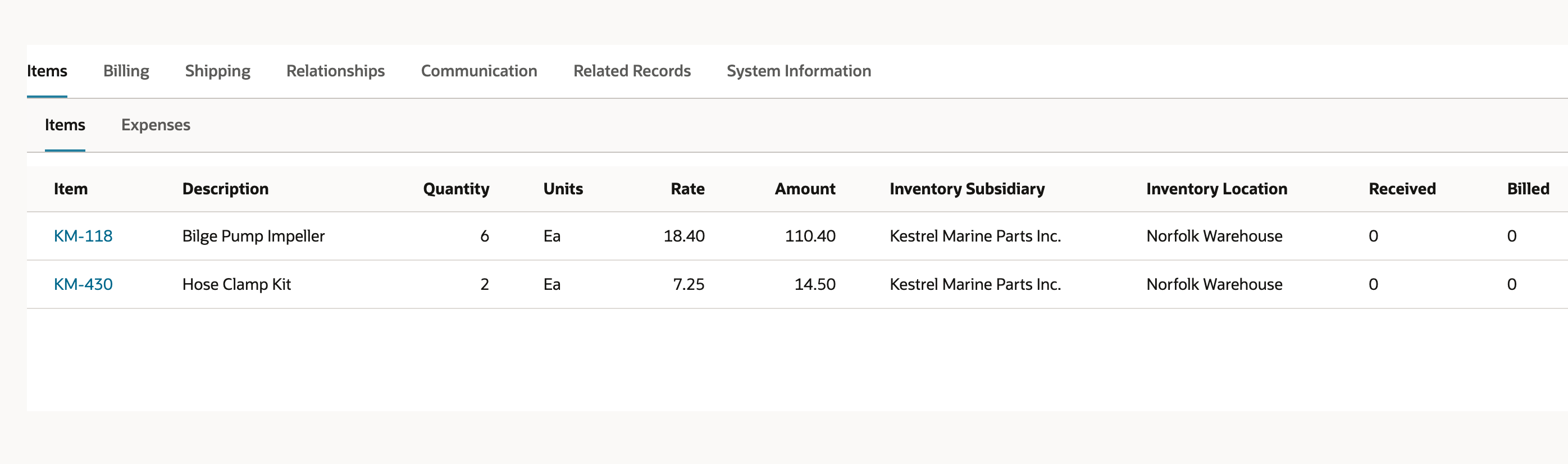Click Norfolk Warehouse in the KM-118 row
Screen dimensions: 1568x464
pos(1214,236)
